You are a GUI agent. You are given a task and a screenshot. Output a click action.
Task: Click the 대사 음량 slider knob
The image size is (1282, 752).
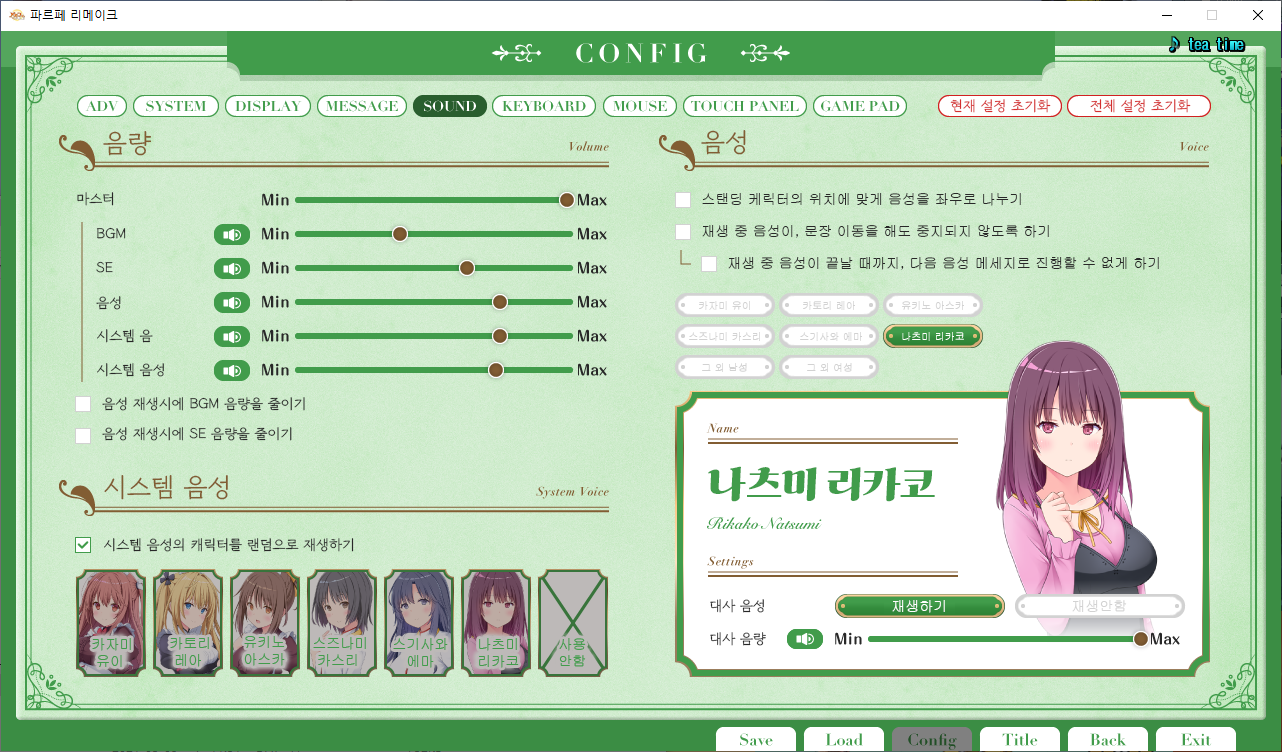tap(1140, 639)
